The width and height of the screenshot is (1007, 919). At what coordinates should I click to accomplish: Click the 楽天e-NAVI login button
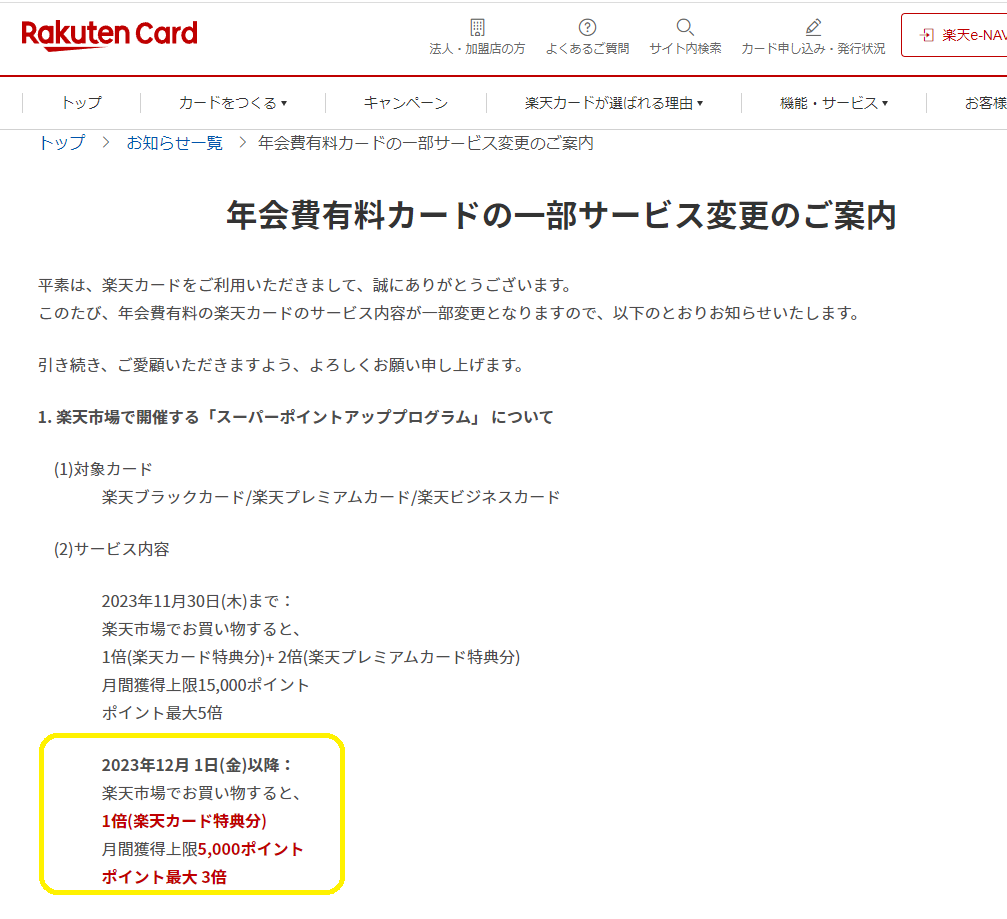[x=954, y=35]
